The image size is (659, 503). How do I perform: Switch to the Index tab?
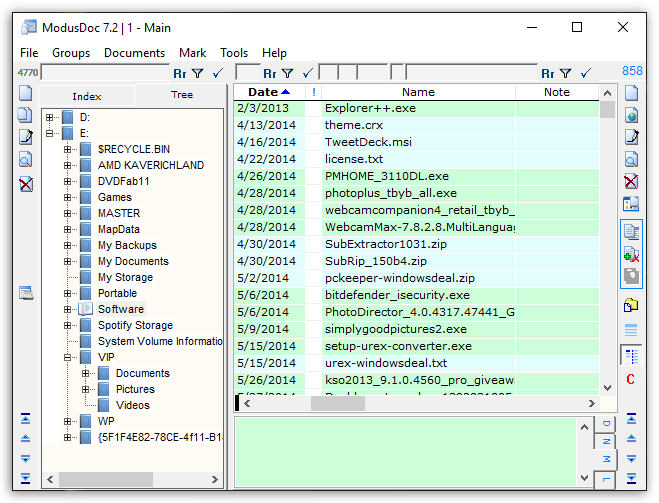pos(87,96)
